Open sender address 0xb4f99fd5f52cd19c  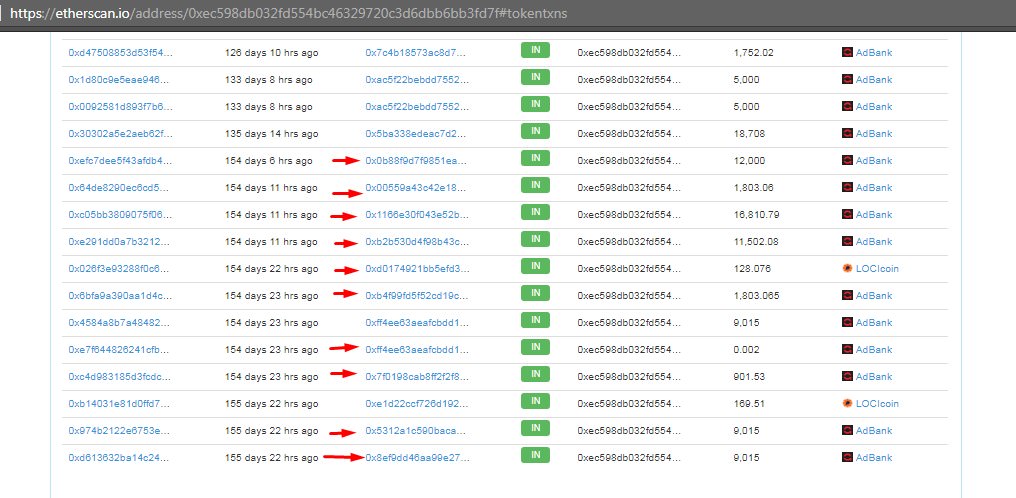click(x=417, y=295)
